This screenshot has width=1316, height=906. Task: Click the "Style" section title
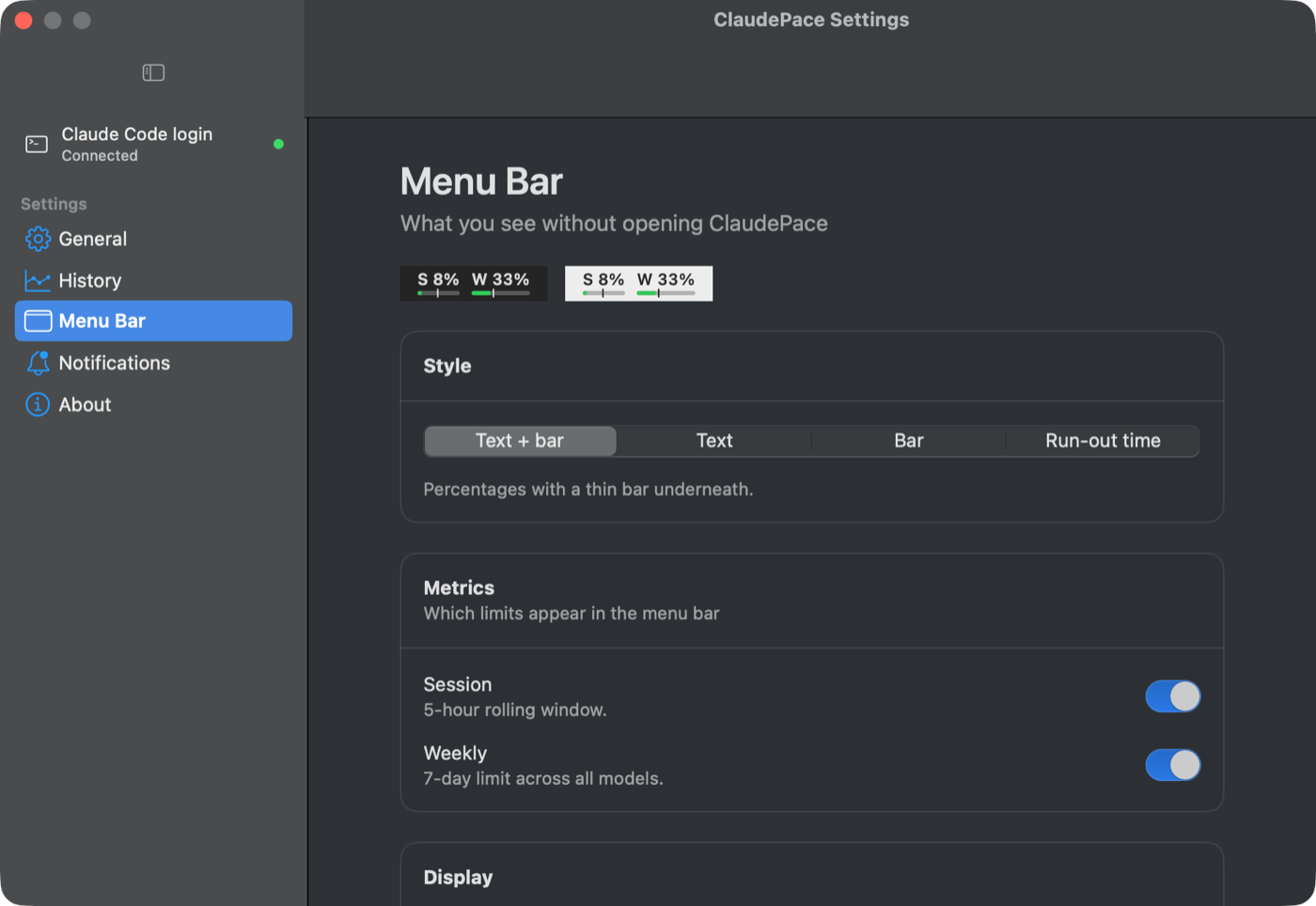pyautogui.click(x=447, y=366)
